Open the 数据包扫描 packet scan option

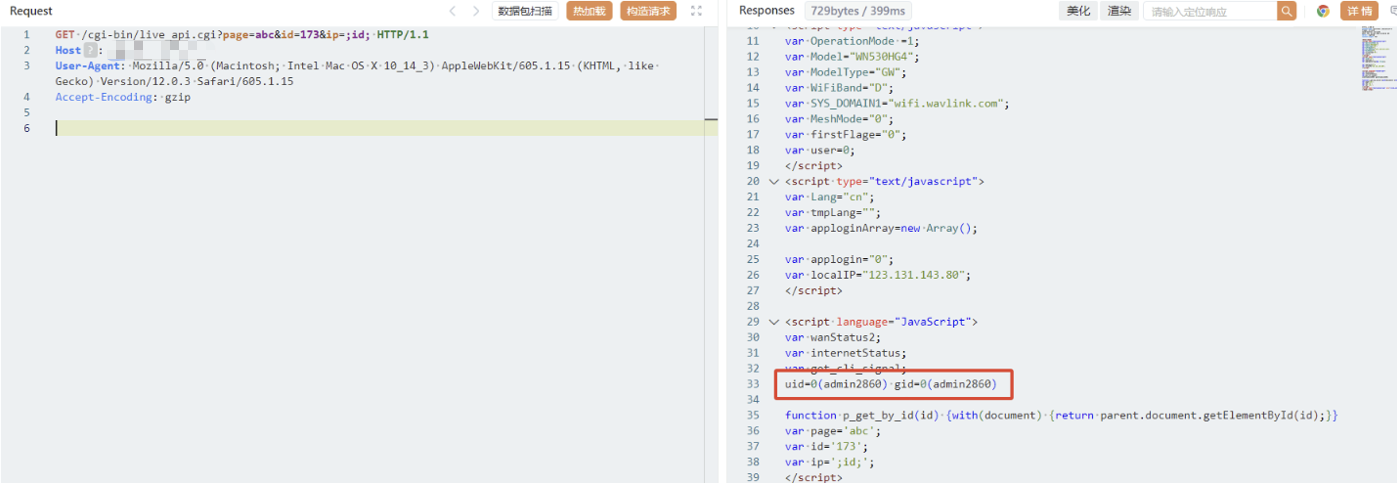(x=525, y=11)
